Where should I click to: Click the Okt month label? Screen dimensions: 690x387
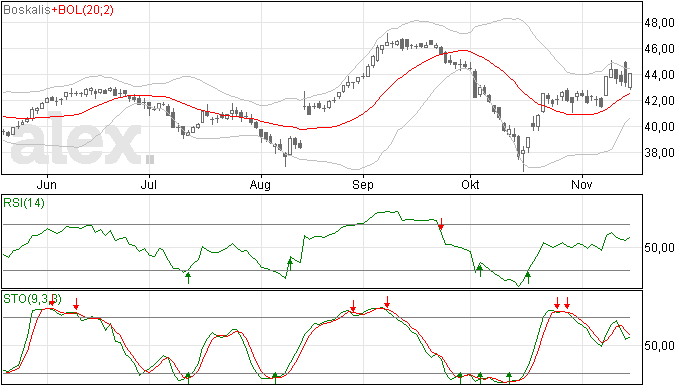(x=470, y=185)
